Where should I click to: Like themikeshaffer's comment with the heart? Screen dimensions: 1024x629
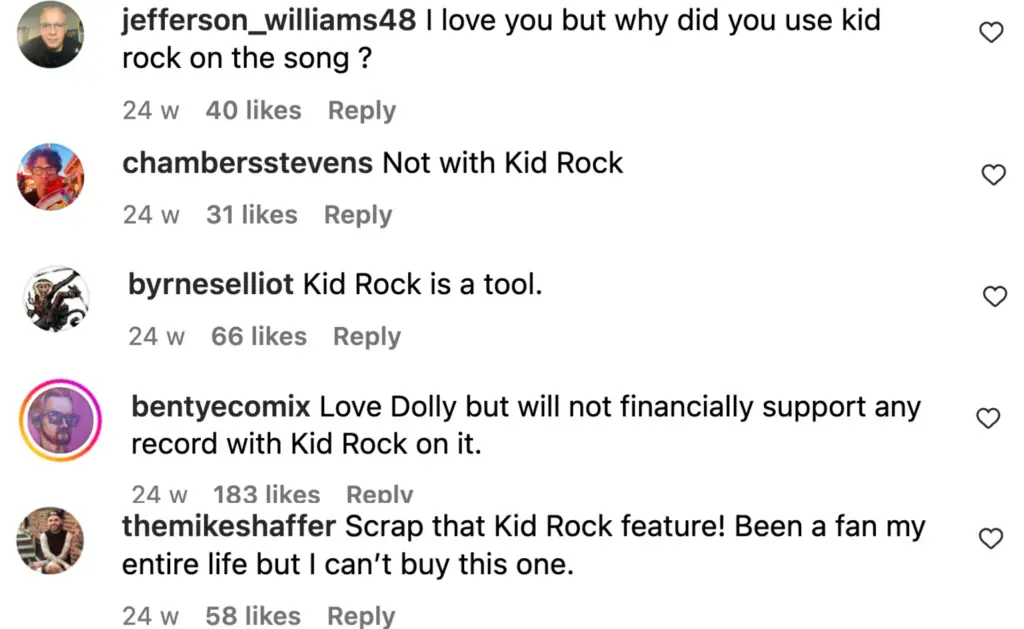pos(990,539)
